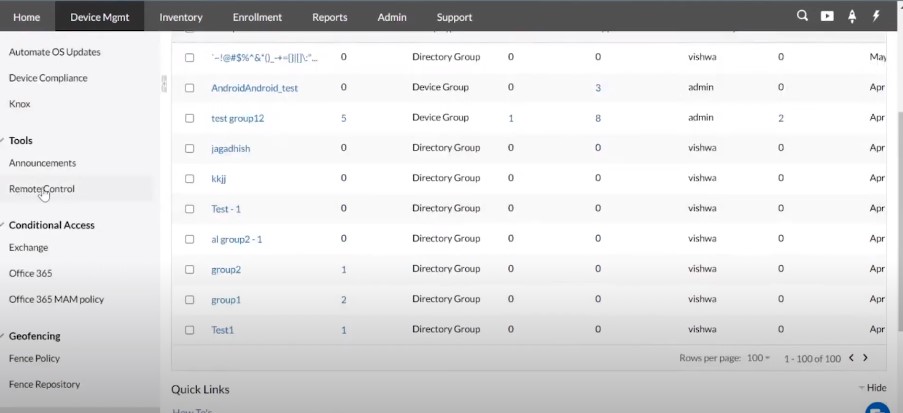Open Remote Control under Tools
The height and width of the screenshot is (413, 903).
point(41,189)
